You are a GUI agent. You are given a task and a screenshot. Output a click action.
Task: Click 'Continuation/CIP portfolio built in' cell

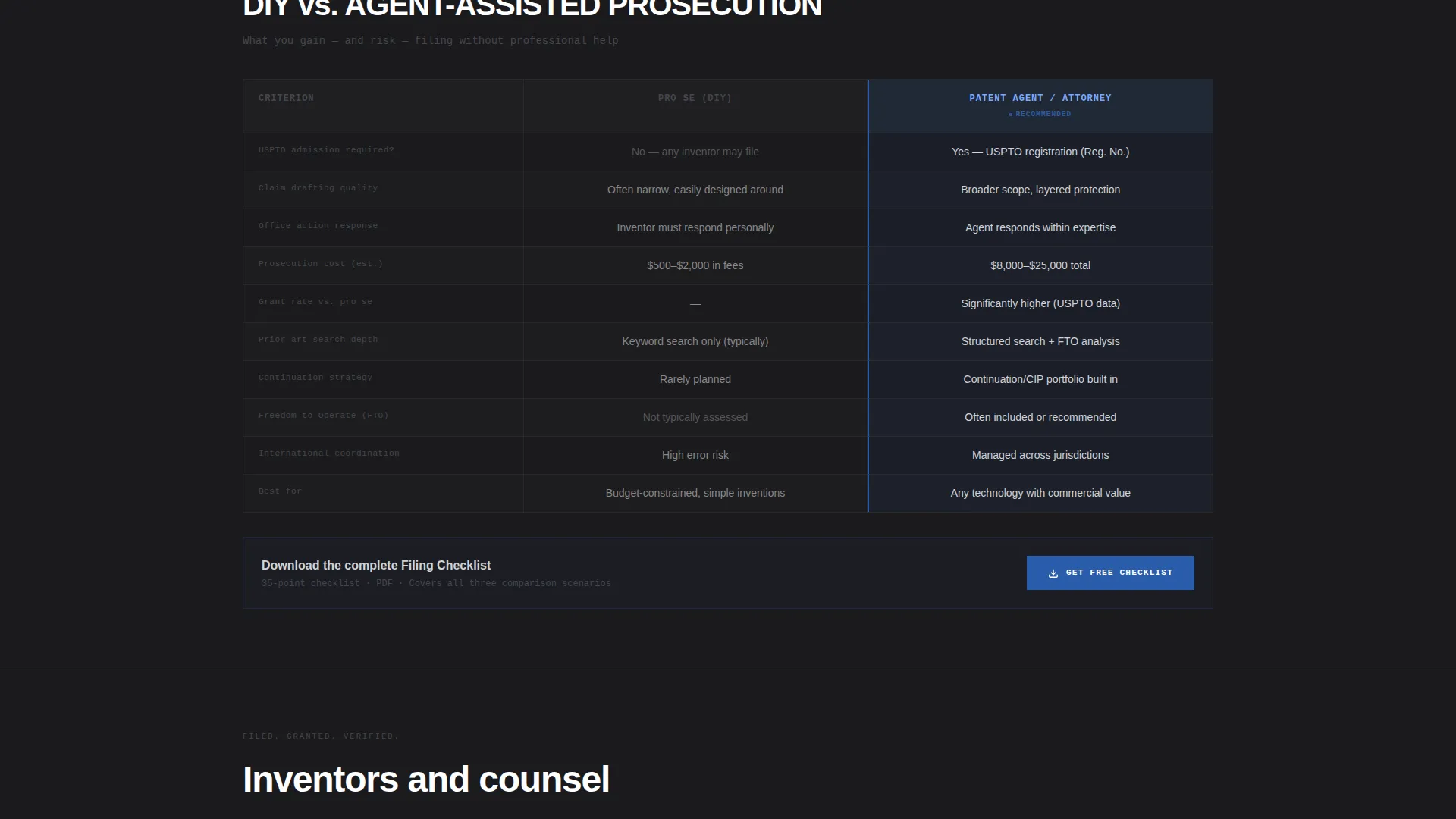point(1040,379)
